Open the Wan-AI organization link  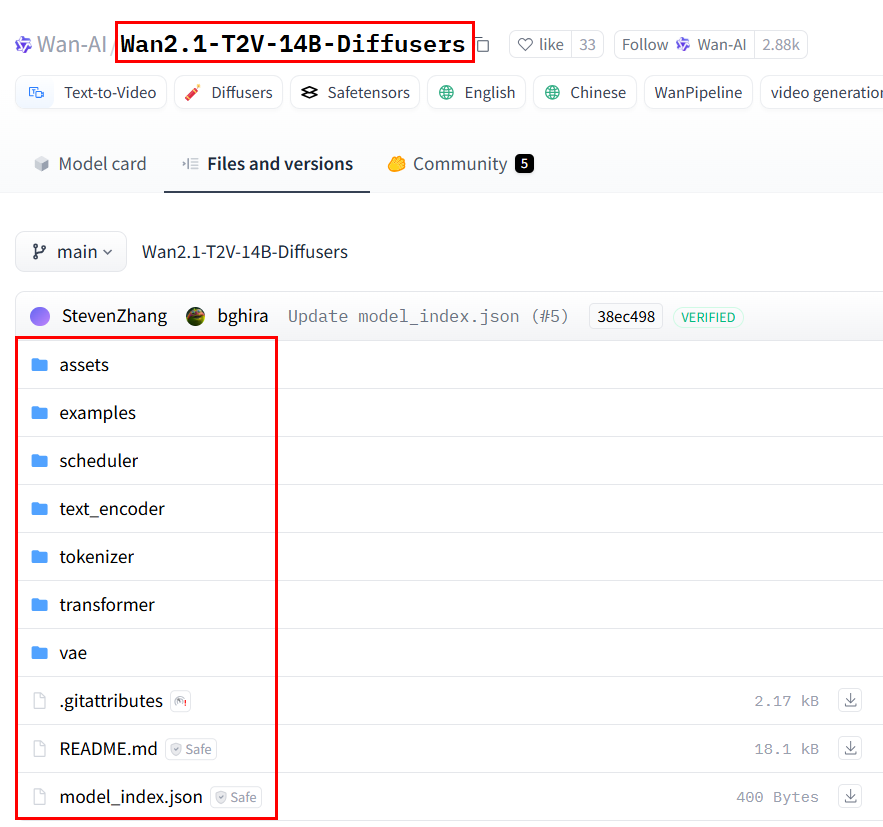point(72,44)
